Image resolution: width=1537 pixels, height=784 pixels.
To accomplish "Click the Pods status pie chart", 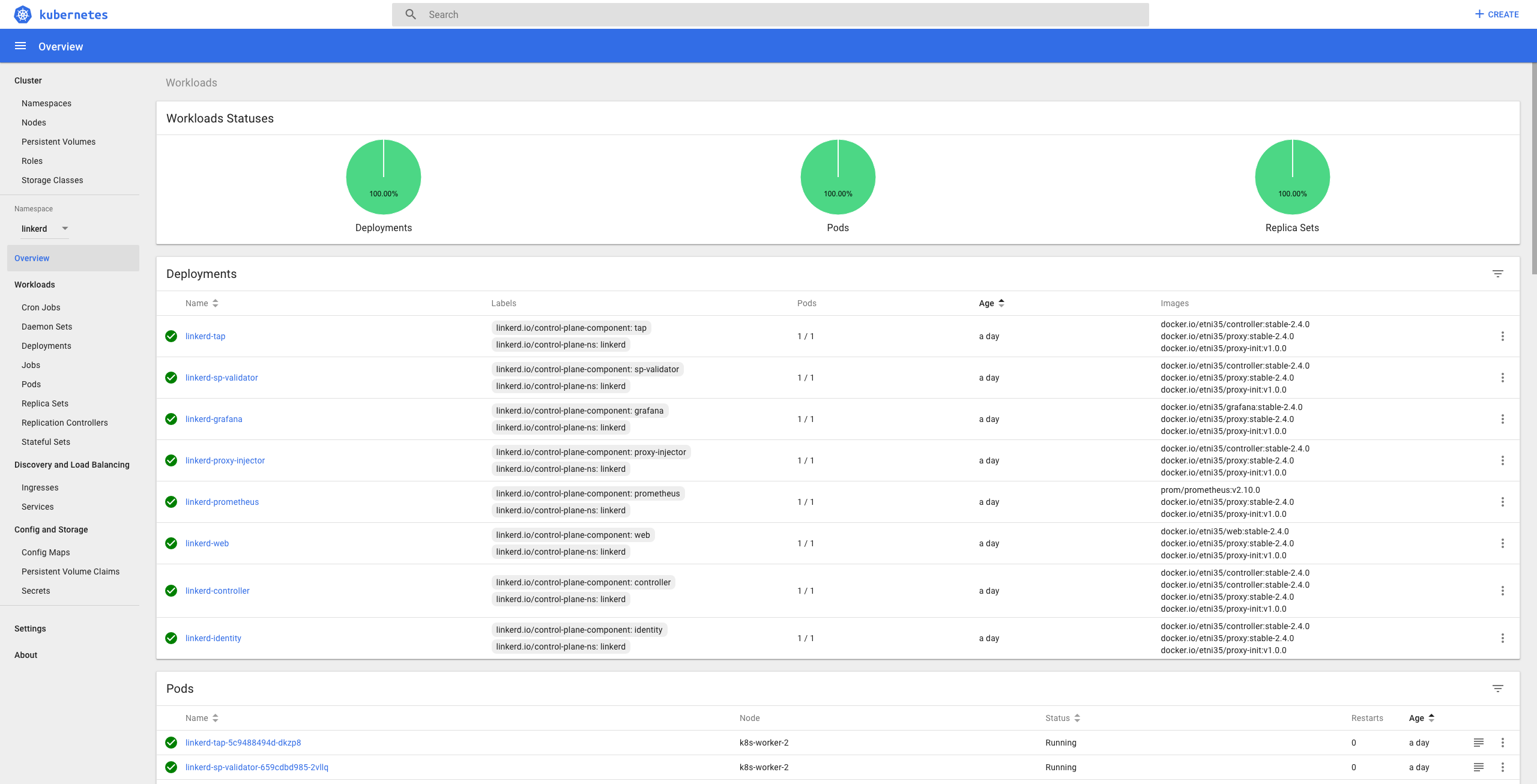I will pos(838,176).
